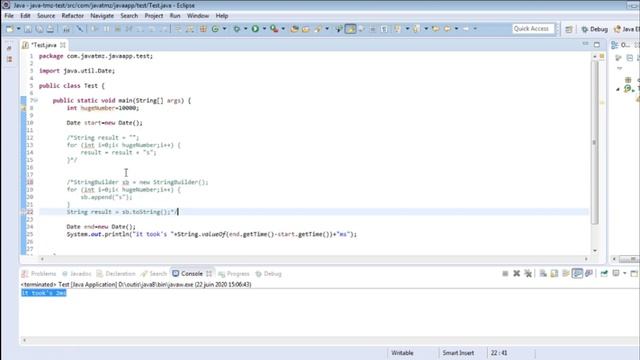The width and height of the screenshot is (640, 360).
Task: Click the New Java Package toolbar icon
Action: (x=203, y=29)
